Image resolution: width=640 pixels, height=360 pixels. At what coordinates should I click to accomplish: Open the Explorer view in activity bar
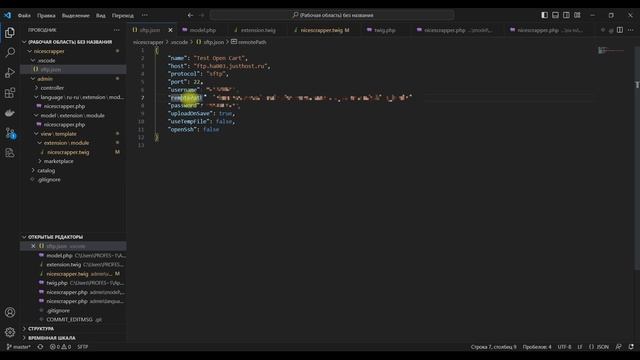click(x=10, y=32)
